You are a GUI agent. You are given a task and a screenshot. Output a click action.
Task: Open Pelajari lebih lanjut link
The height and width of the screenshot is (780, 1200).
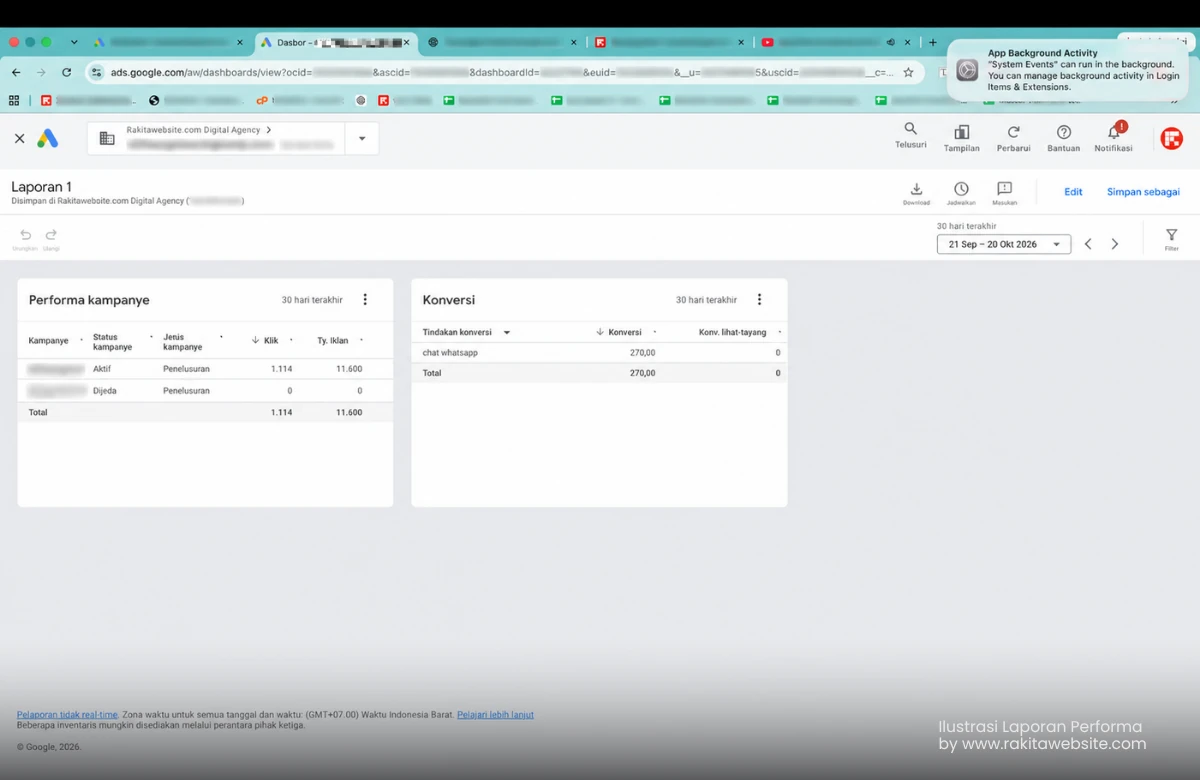point(495,715)
